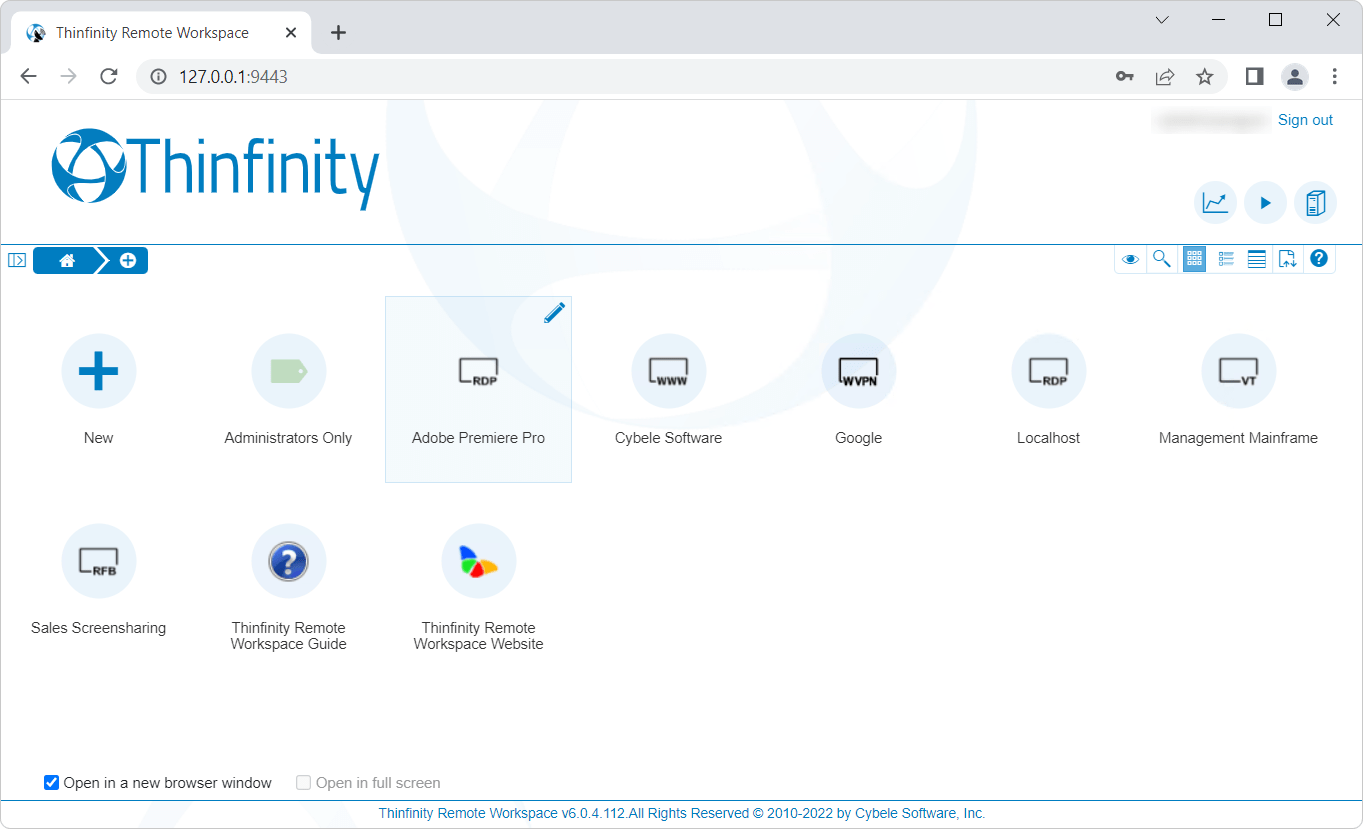Toggle the eye visibility icon in toolbar
The image size is (1363, 829).
click(1131, 259)
